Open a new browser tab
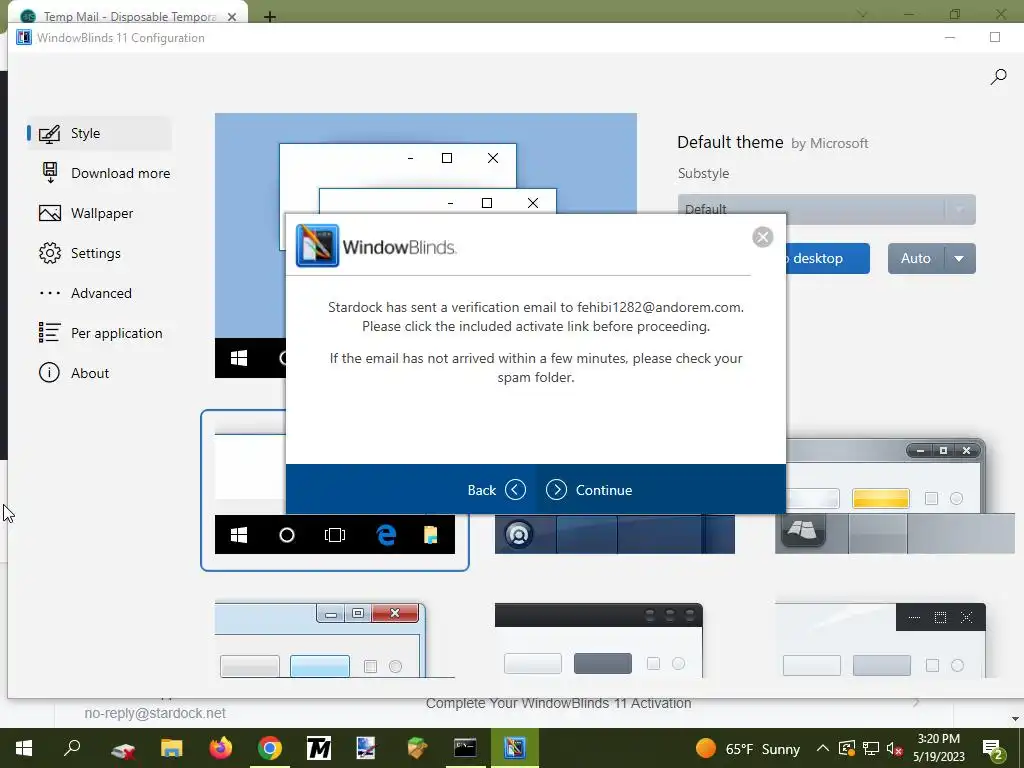The image size is (1024, 768). click(x=269, y=17)
